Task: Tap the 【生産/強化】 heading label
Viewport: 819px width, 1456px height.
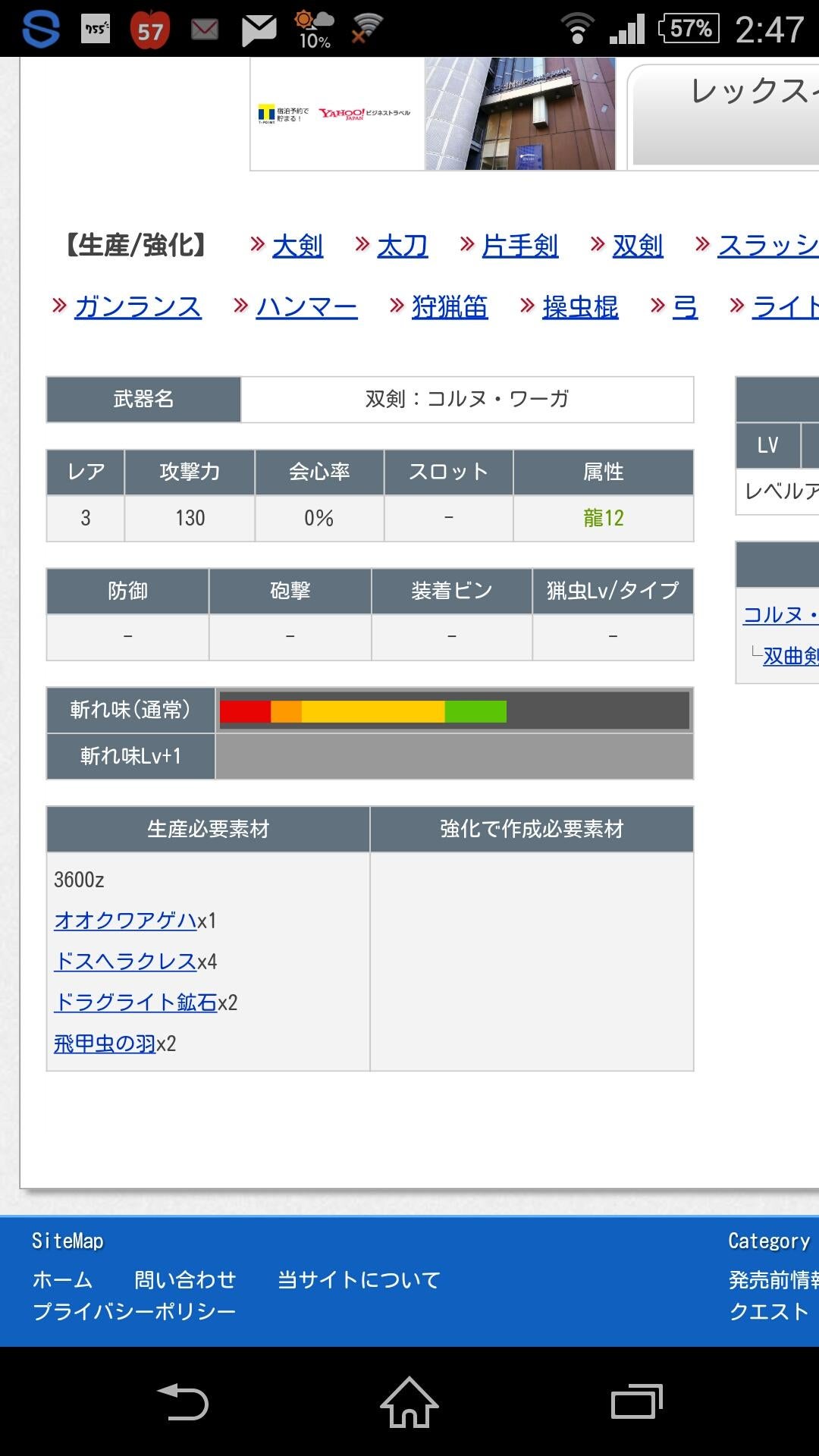Action: click(136, 245)
